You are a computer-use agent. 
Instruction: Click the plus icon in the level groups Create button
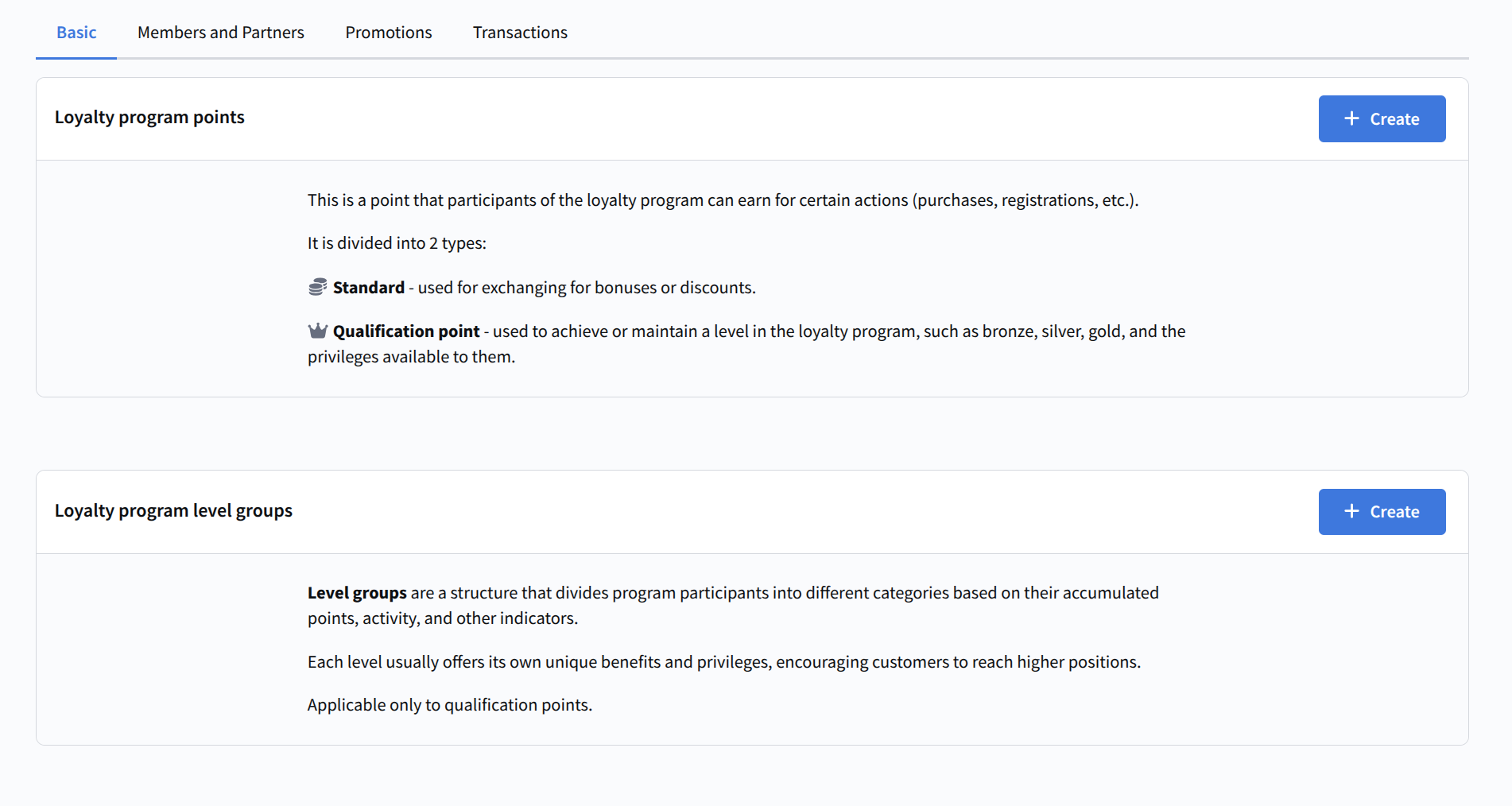pyautogui.click(x=1351, y=511)
